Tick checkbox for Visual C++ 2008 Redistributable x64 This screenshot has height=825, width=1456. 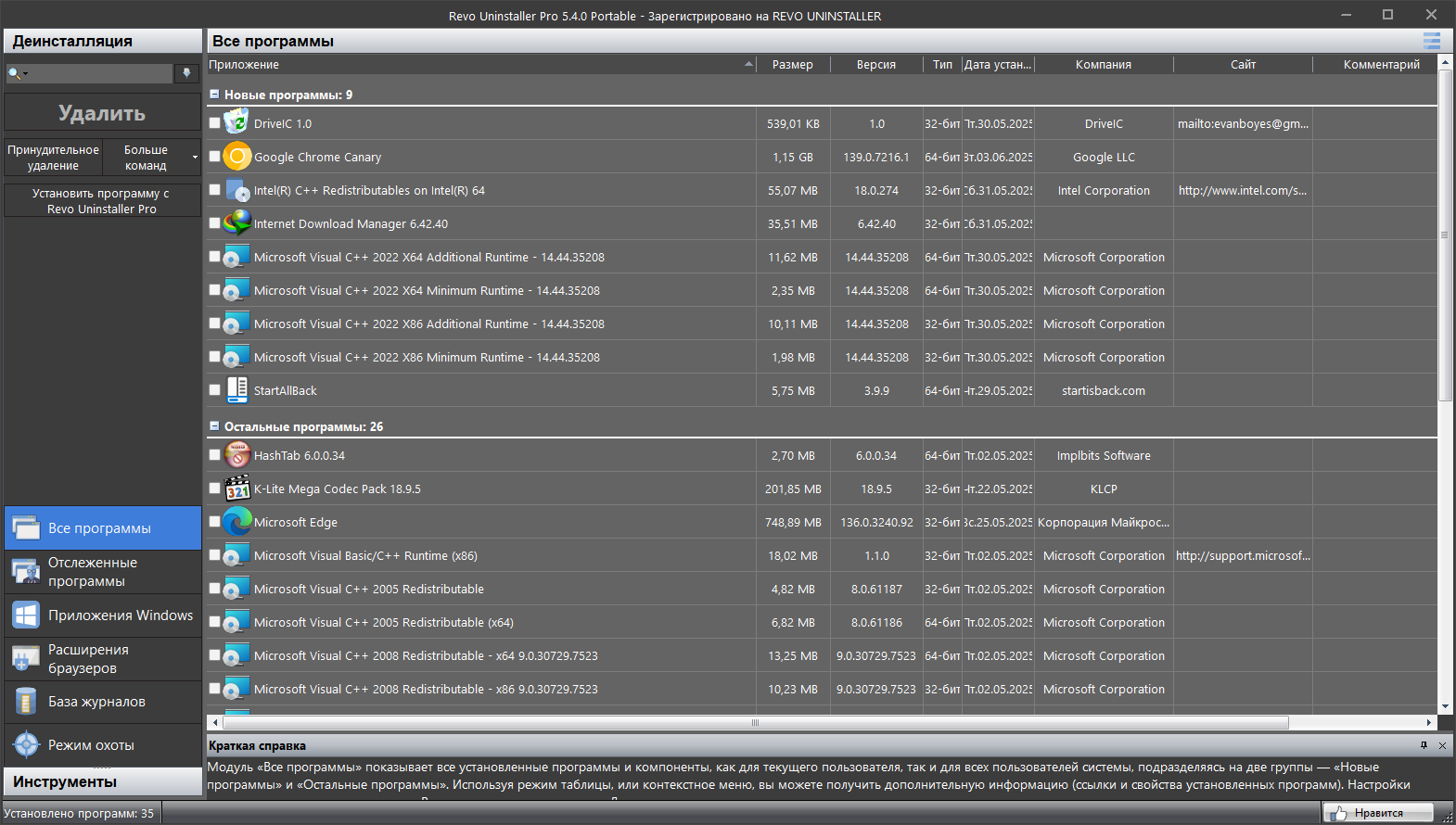pos(215,654)
